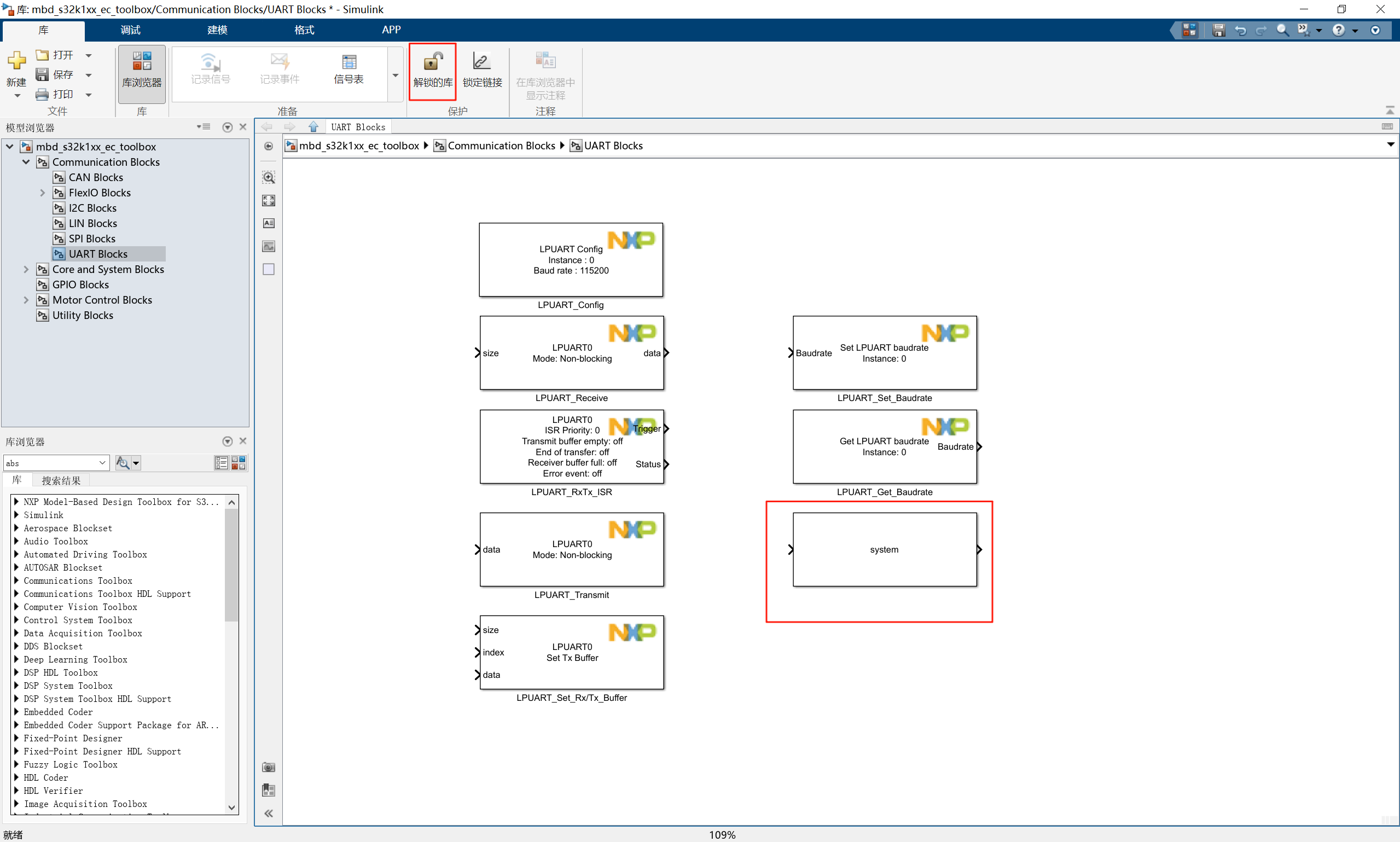Screen dimensions: 1400x842
Task: Select the area box tool icon
Action: [x=269, y=269]
